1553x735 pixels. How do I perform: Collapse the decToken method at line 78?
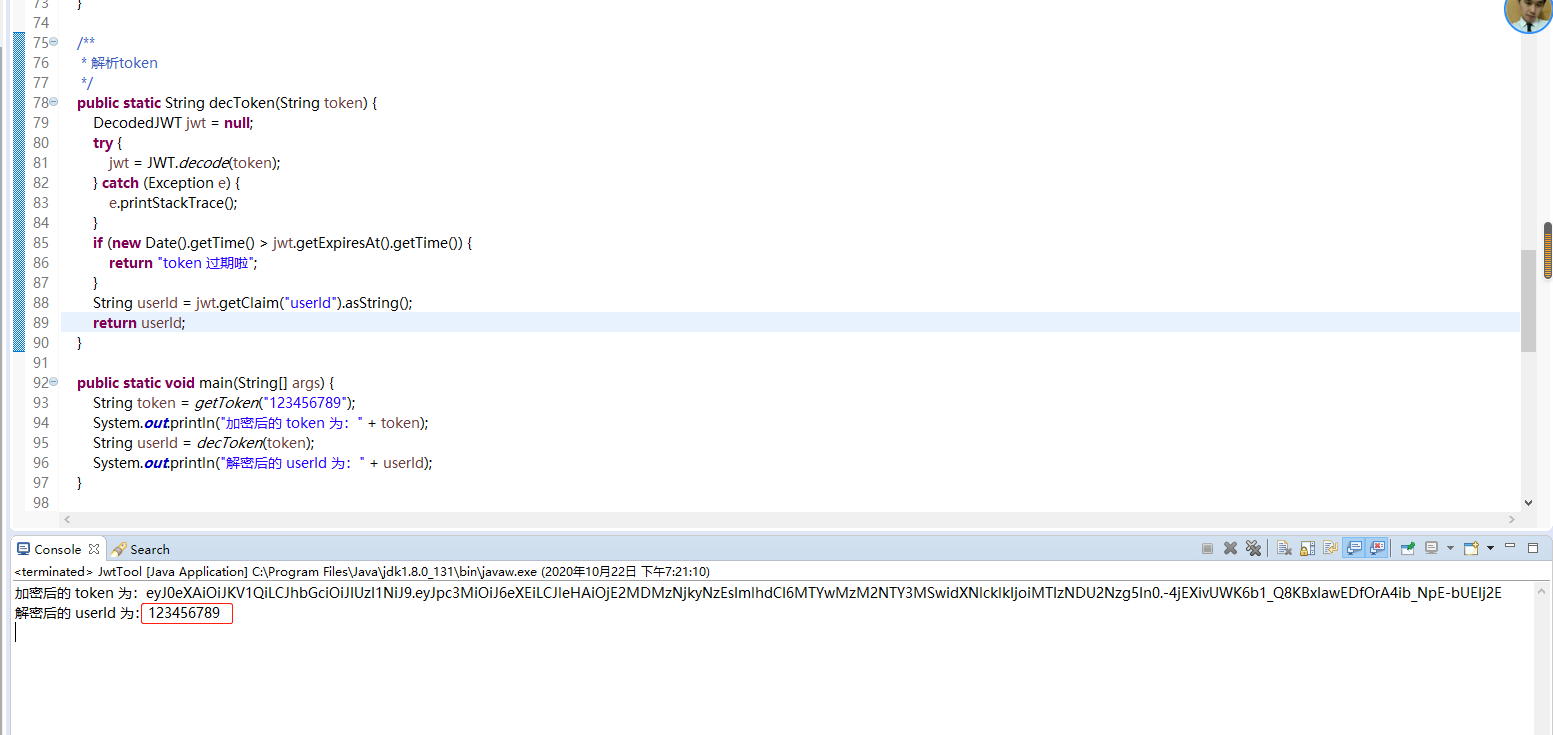pyautogui.click(x=53, y=102)
